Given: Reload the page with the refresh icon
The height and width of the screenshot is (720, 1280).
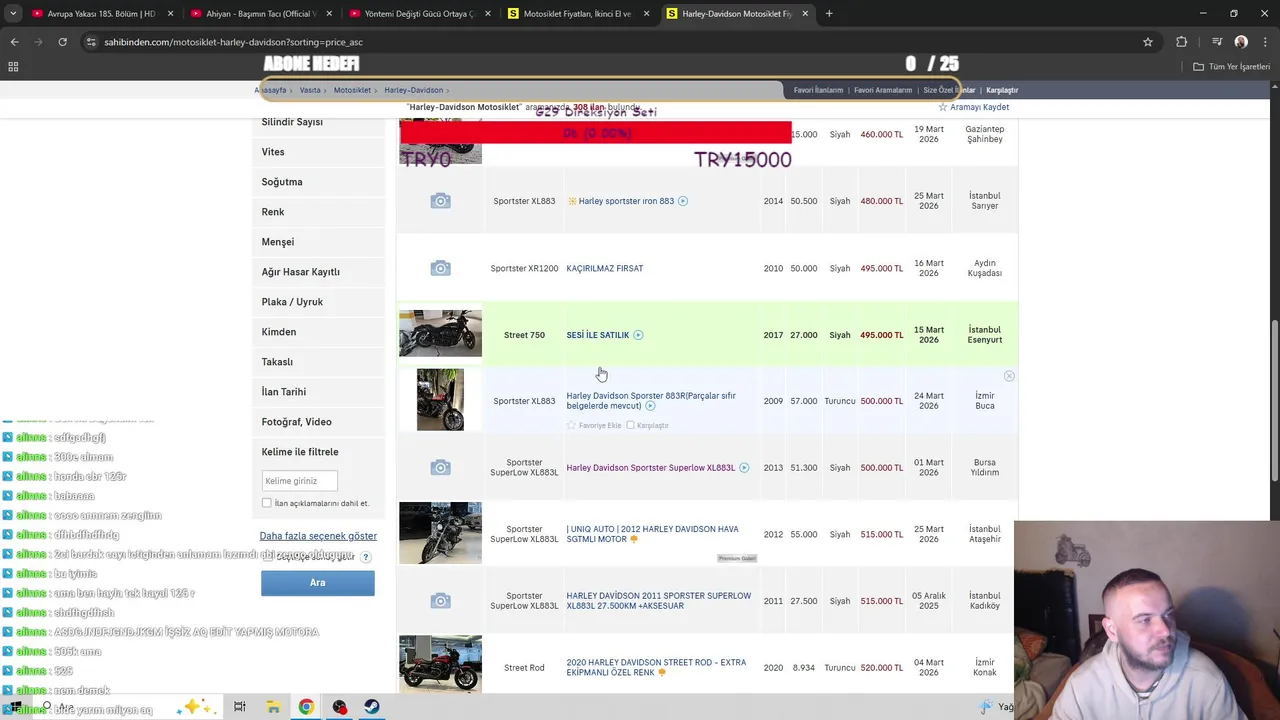Looking at the screenshot, I should tap(62, 42).
